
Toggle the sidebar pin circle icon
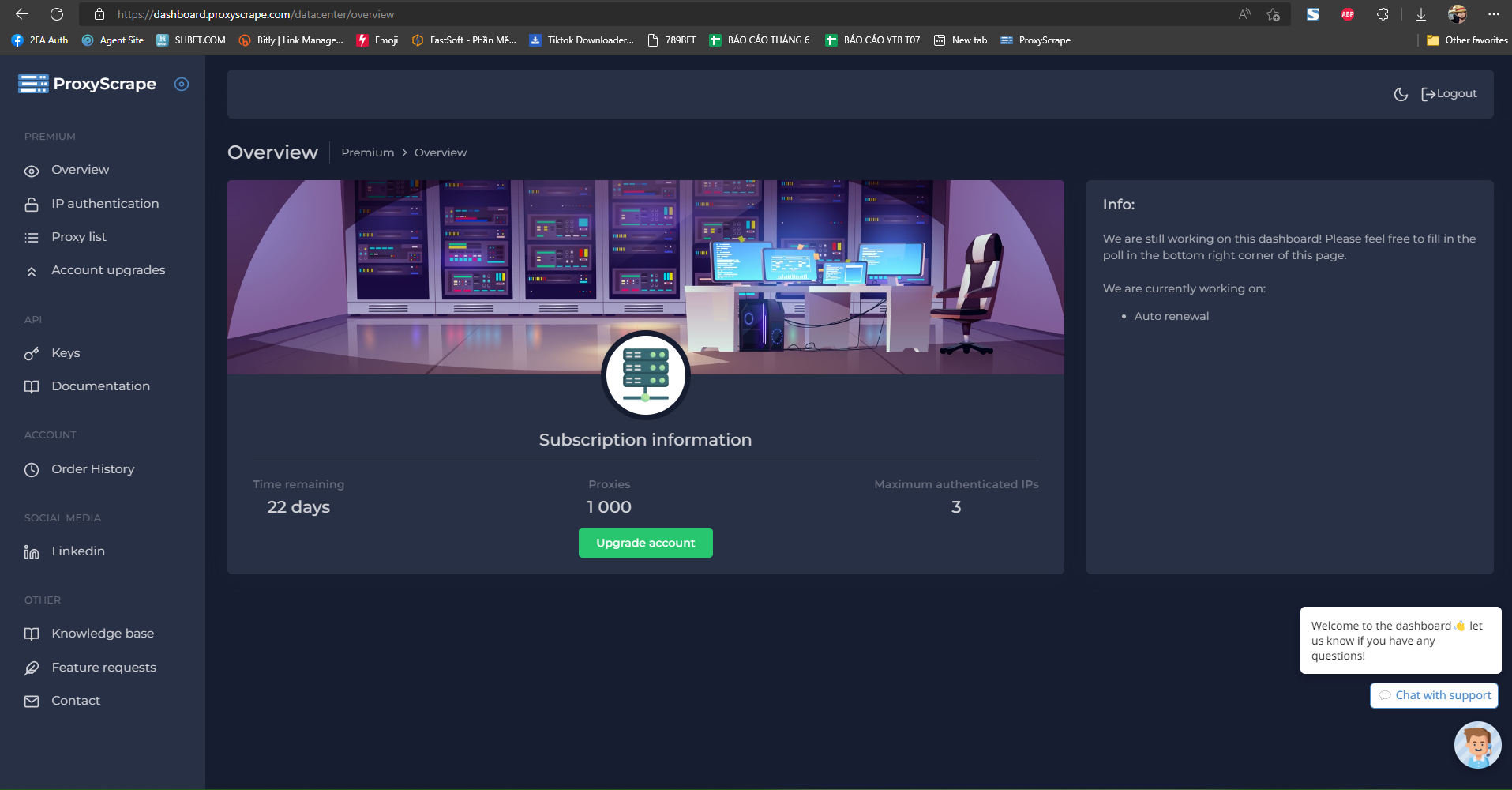(182, 84)
